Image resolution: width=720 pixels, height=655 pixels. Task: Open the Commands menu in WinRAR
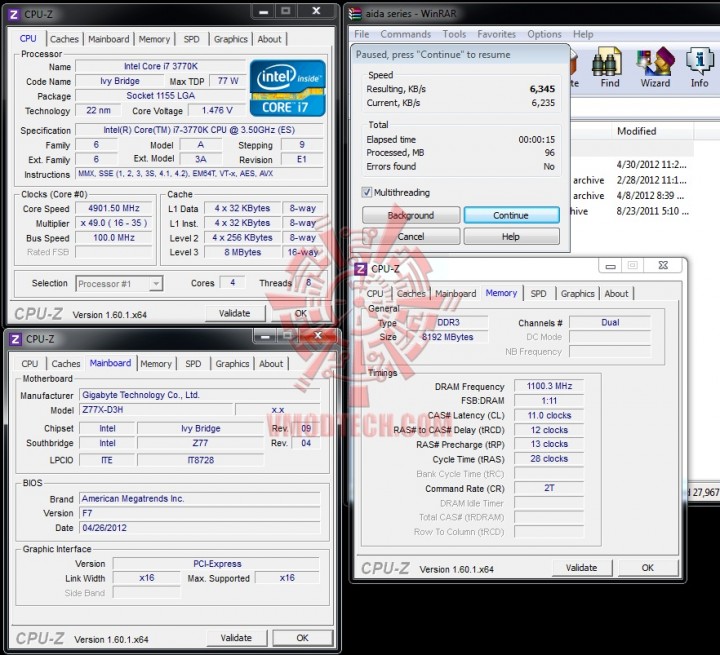(x=405, y=34)
